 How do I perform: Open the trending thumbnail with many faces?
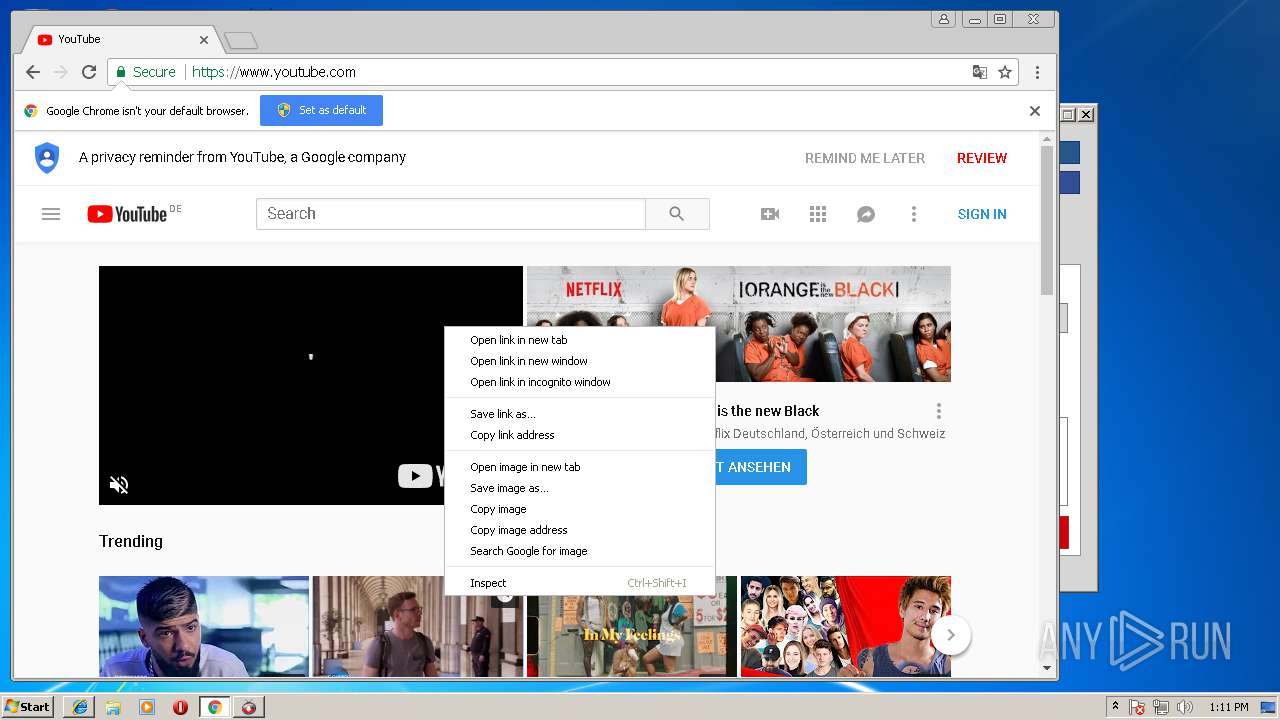tap(846, 626)
